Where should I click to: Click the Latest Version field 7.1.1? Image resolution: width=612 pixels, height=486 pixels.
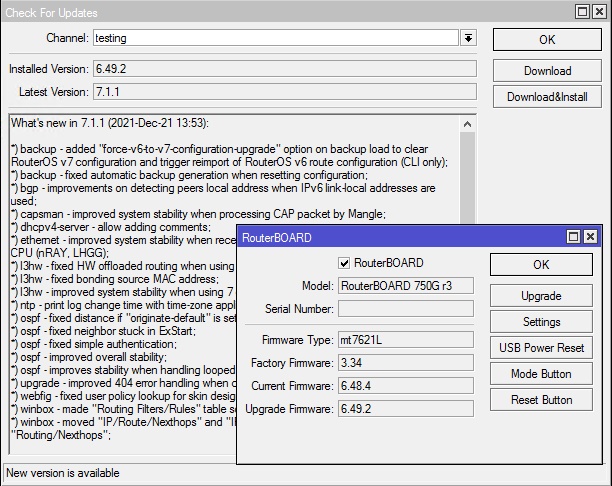pos(285,92)
